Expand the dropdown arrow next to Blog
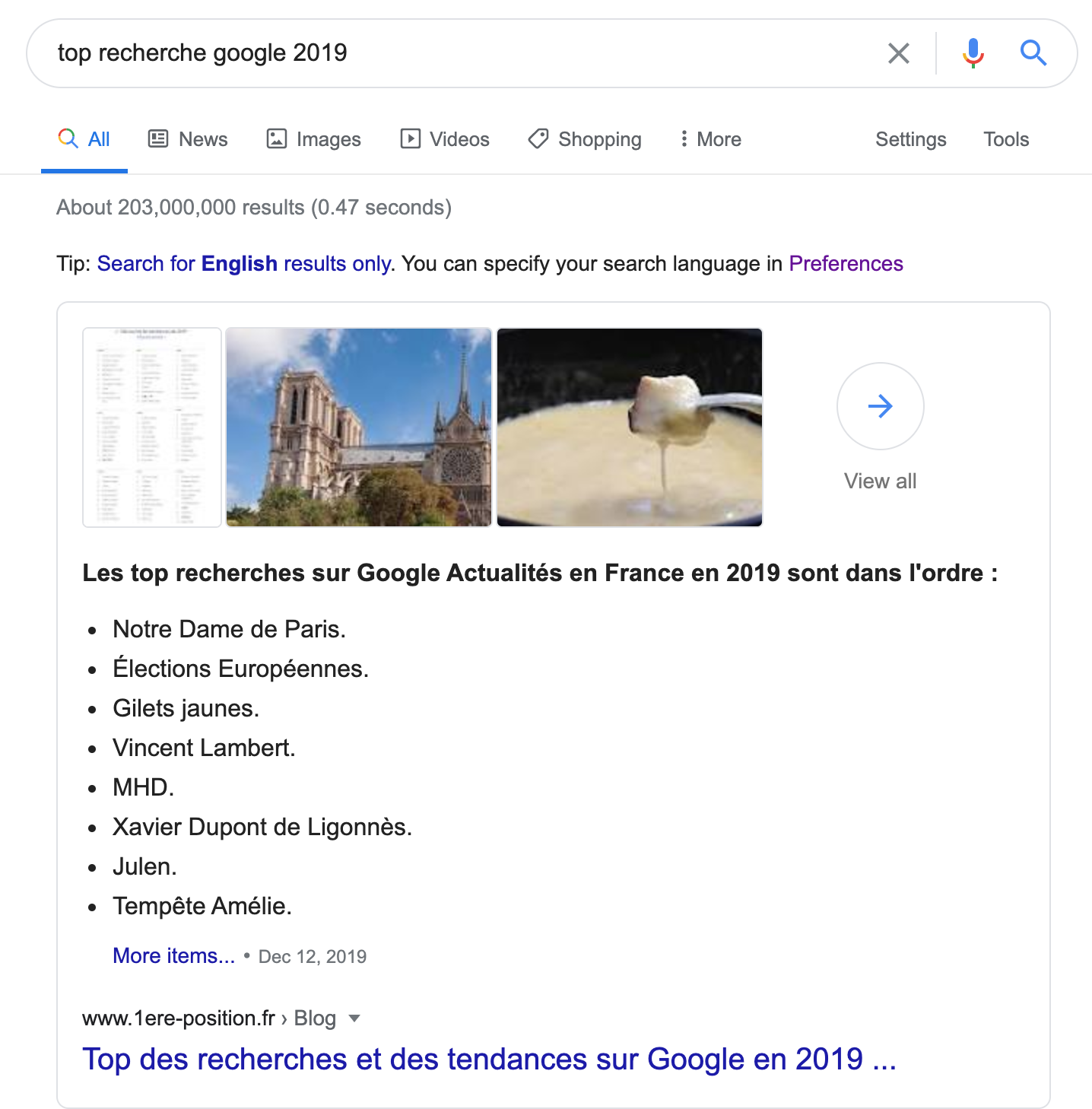Image resolution: width=1092 pixels, height=1109 pixels. 354,1018
